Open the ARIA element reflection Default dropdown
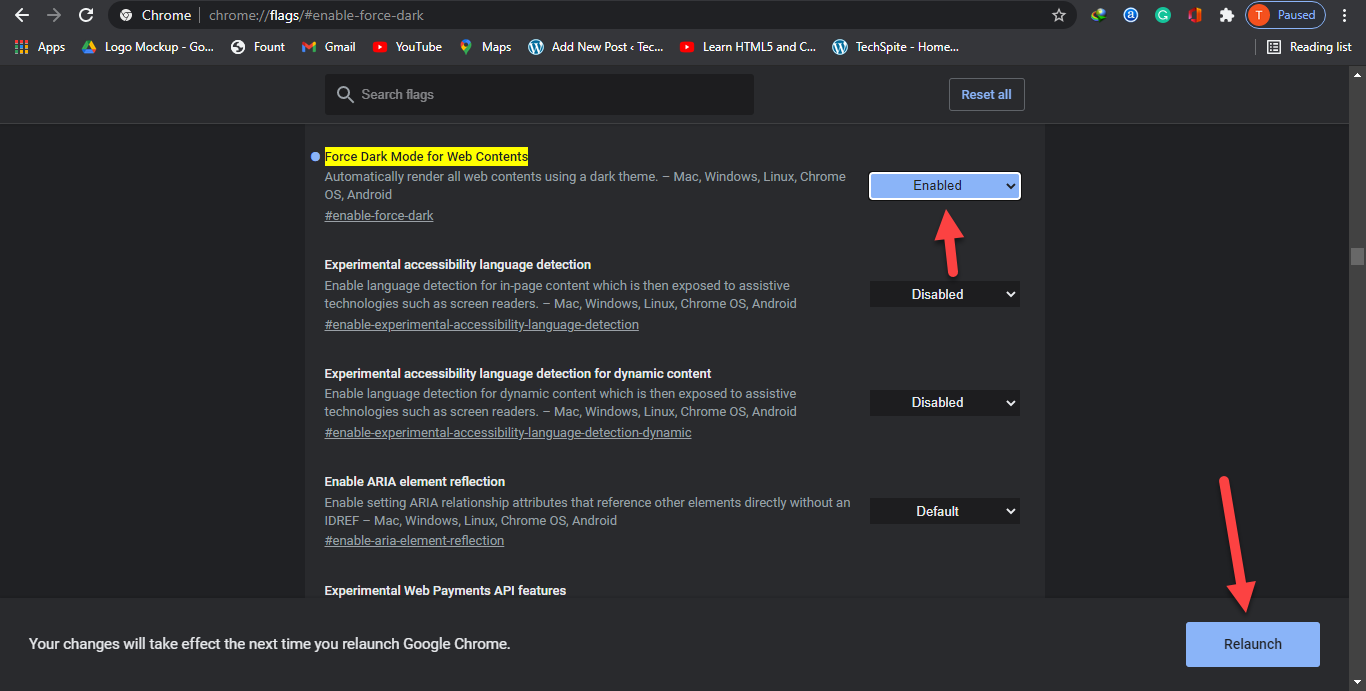This screenshot has width=1366, height=691. pyautogui.click(x=944, y=511)
